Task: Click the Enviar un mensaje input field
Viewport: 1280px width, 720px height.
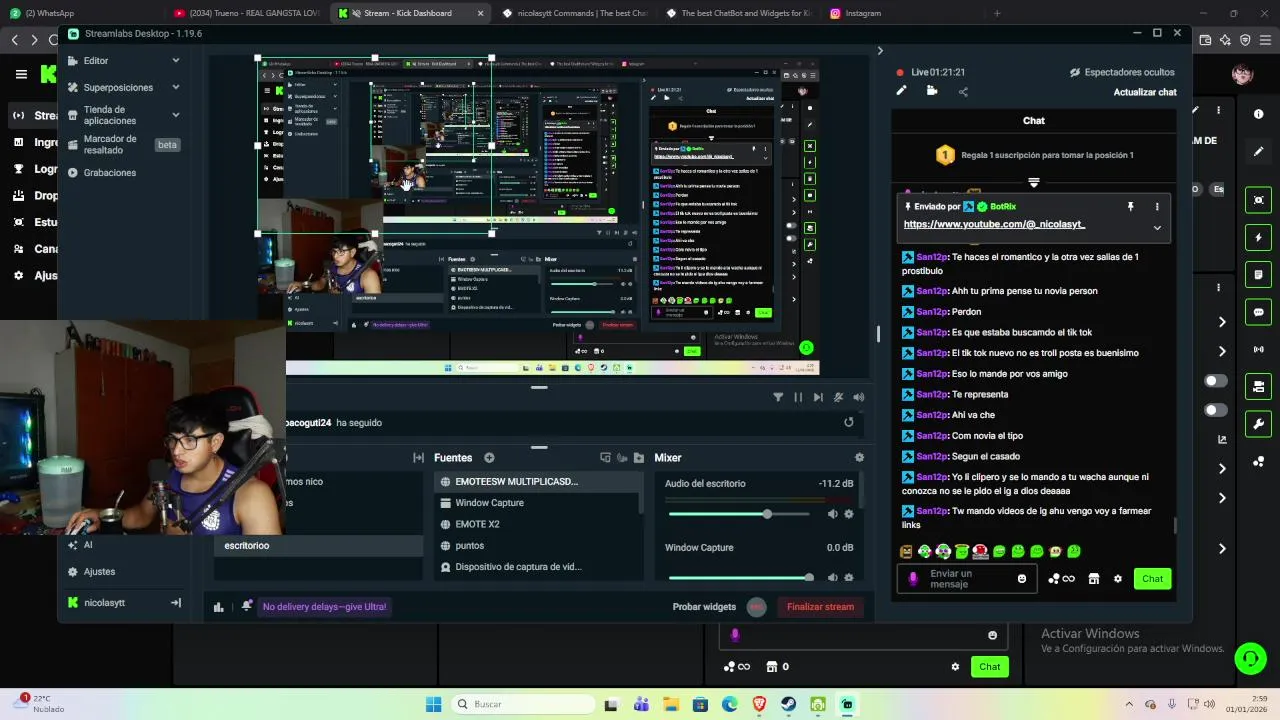Action: pyautogui.click(x=966, y=579)
